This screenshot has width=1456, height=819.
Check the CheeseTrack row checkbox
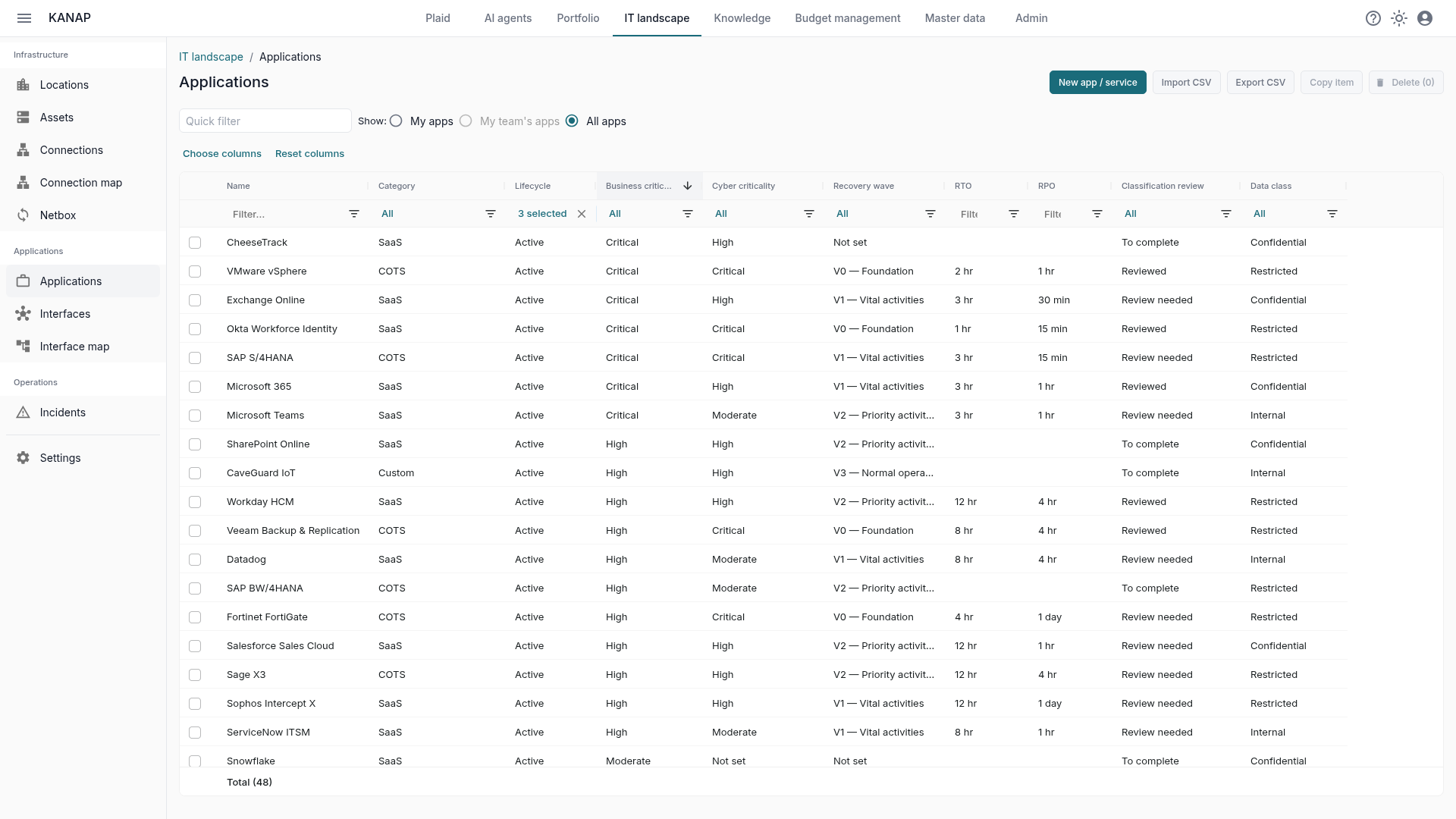195,243
